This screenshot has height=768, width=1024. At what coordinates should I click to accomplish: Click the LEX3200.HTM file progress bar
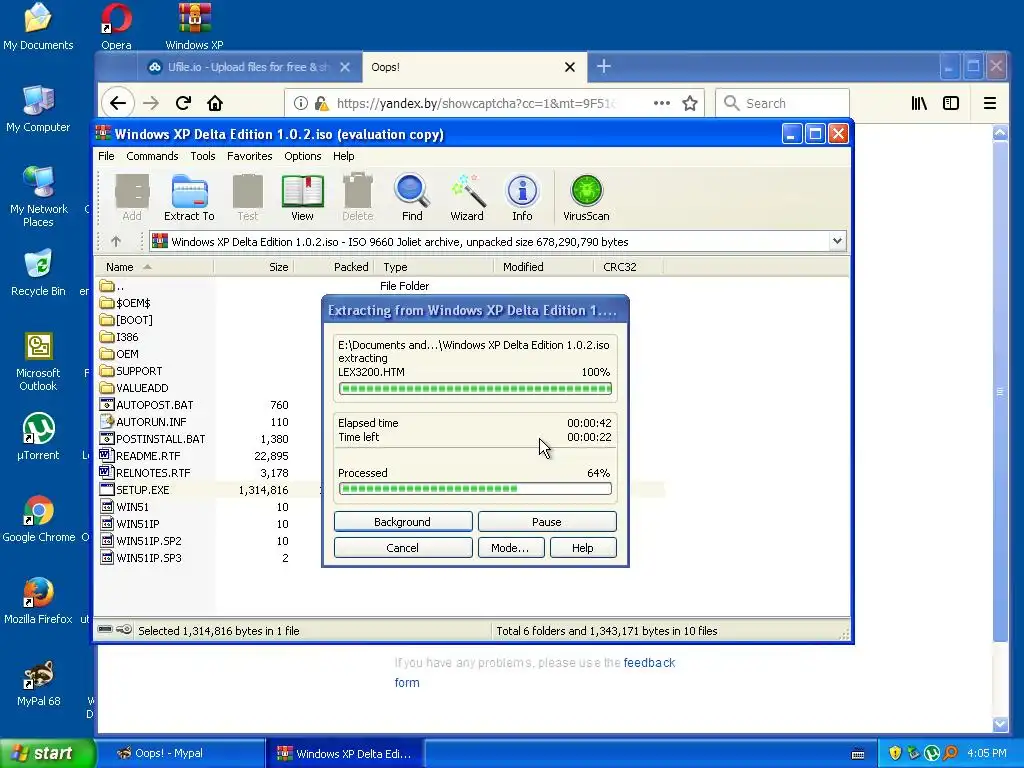(x=475, y=389)
